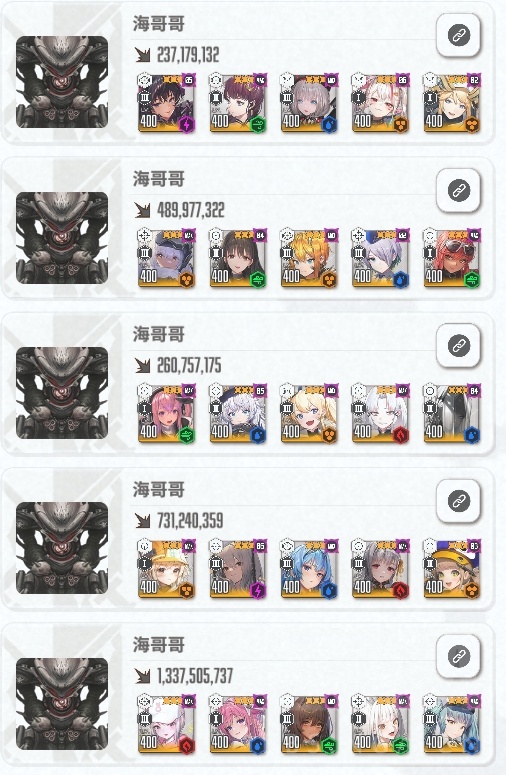Screen dimensions: 506x775
Task: Click first 海哥哥 player name
Action: (159, 23)
